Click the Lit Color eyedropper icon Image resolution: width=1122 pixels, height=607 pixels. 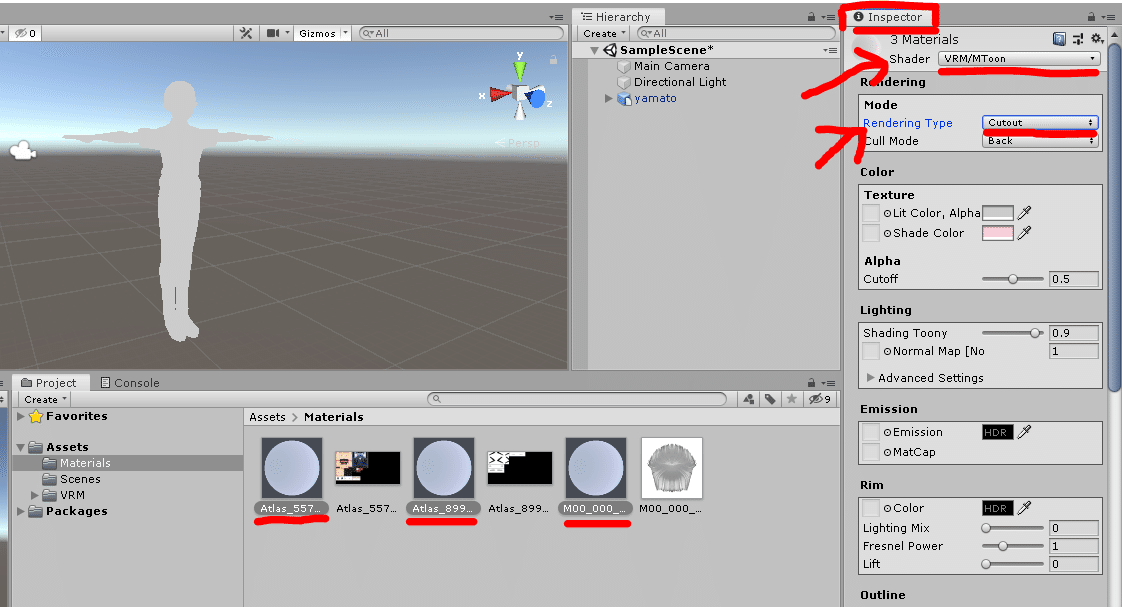1025,213
